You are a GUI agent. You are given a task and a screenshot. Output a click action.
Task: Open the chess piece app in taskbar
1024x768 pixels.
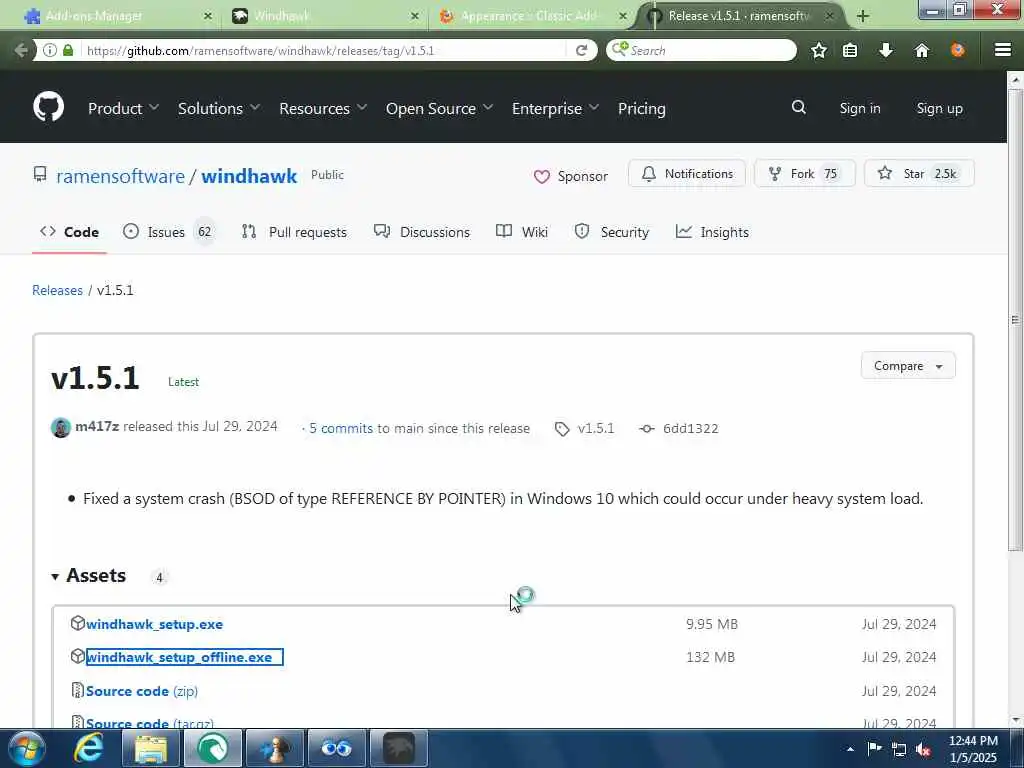pyautogui.click(x=275, y=748)
